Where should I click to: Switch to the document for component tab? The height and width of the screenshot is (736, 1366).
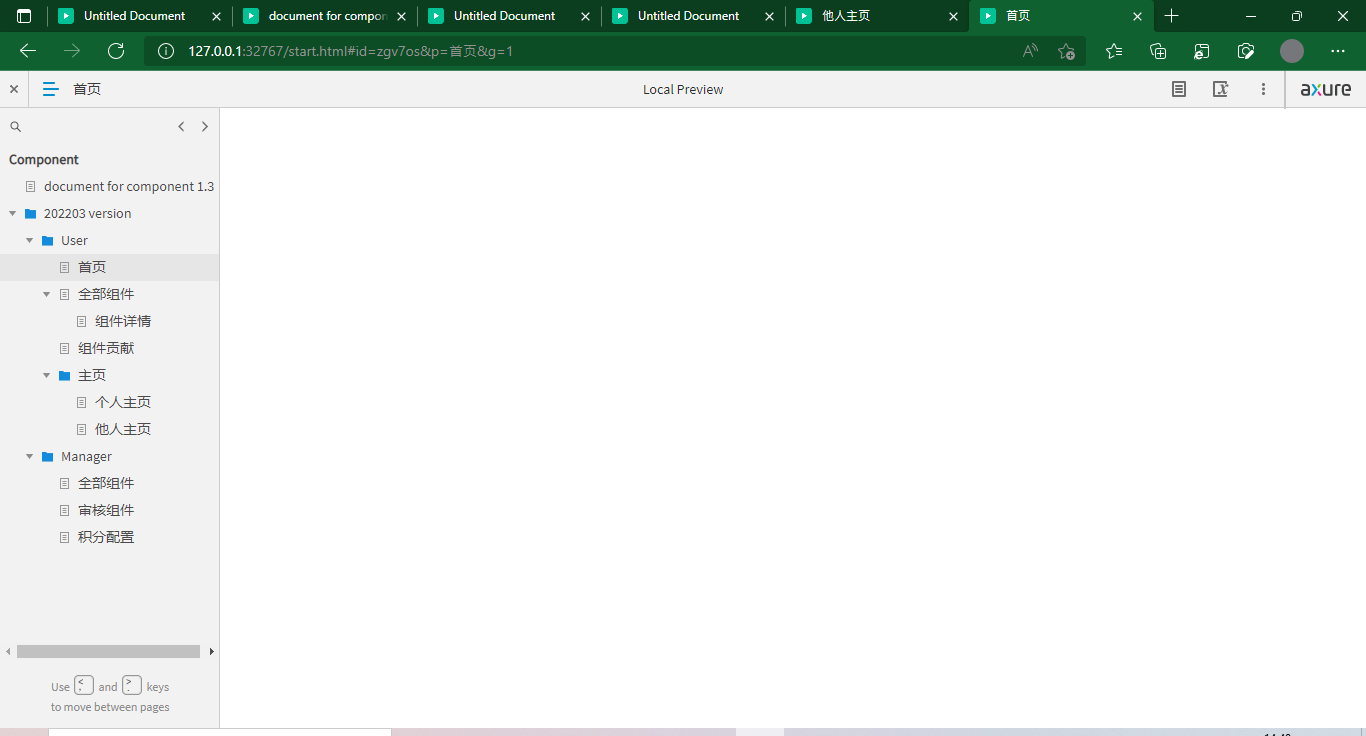pyautogui.click(x=325, y=16)
